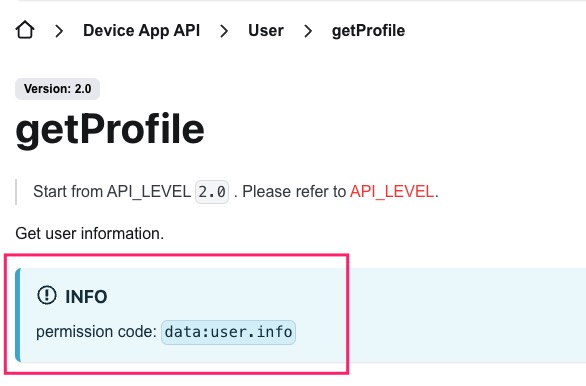Screen dimensions: 586x386
Task: Click the Version: 2.0 badge
Action: coord(58,89)
